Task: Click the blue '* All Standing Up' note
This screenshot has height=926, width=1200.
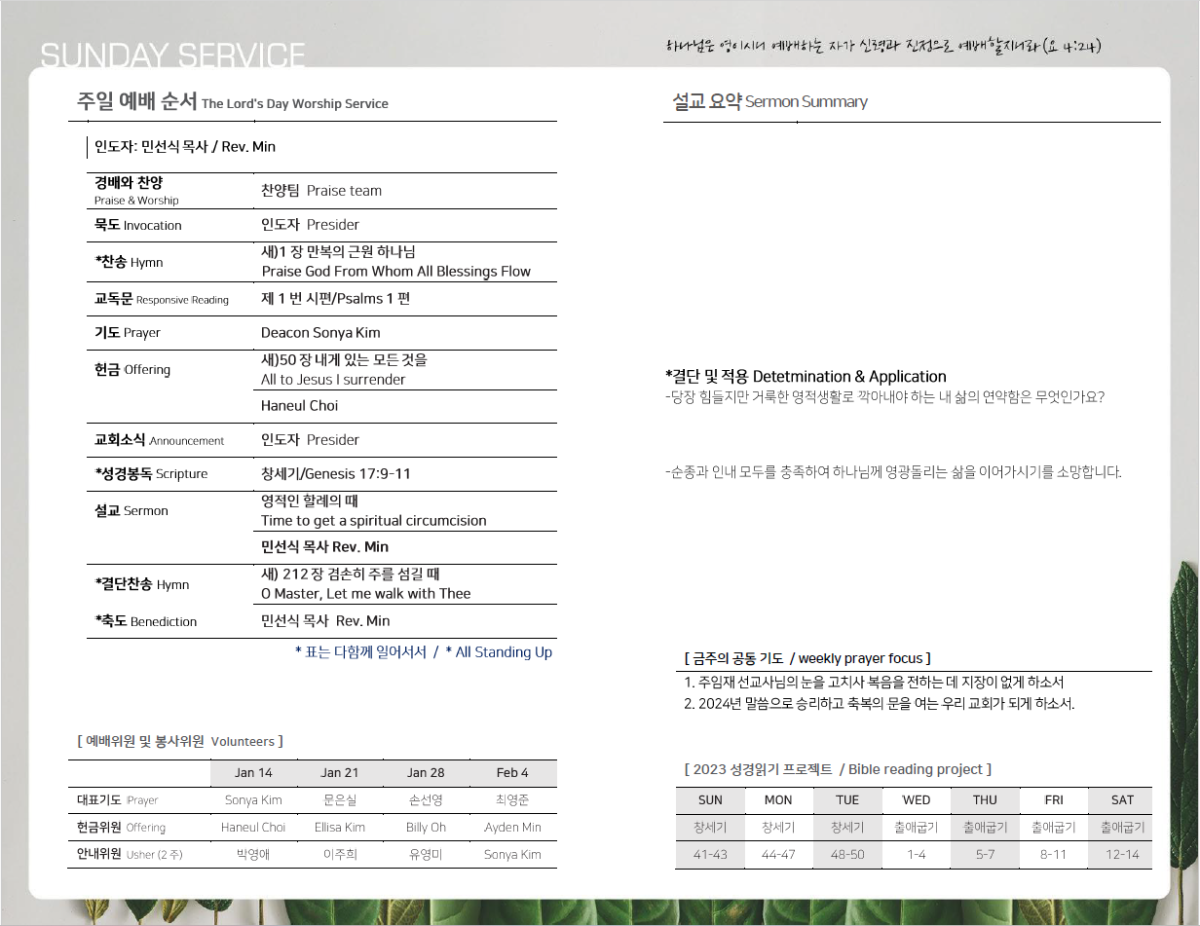Action: pos(498,652)
